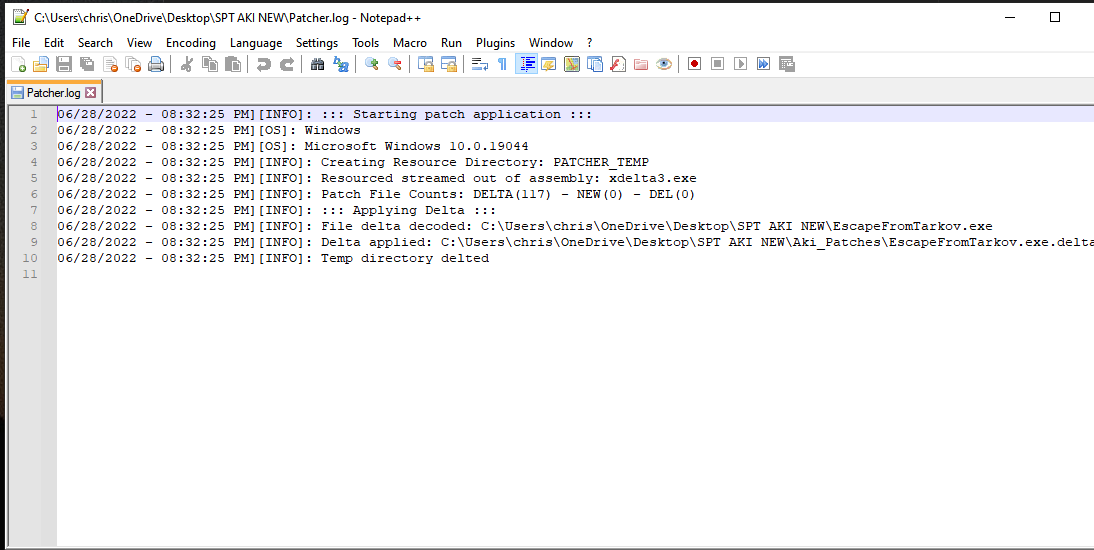Image resolution: width=1094 pixels, height=550 pixels.
Task: Start macro recording with red dot icon
Action: [694, 64]
